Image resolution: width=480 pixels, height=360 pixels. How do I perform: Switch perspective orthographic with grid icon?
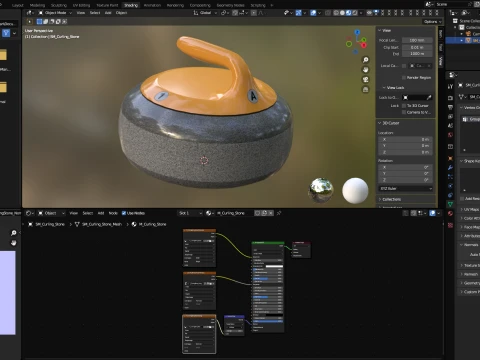coord(366,89)
